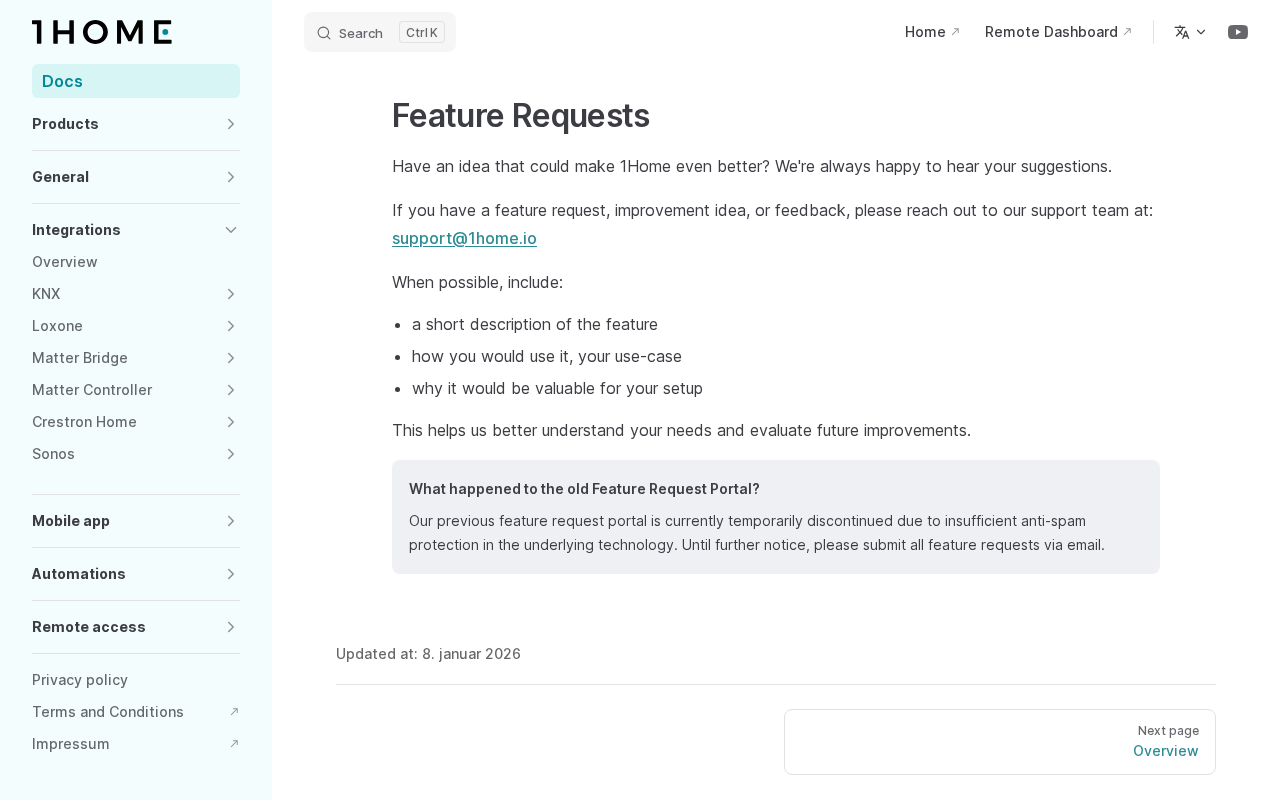1280x800 pixels.
Task: Expand the Loxone submenu chevron
Action: coord(231,326)
